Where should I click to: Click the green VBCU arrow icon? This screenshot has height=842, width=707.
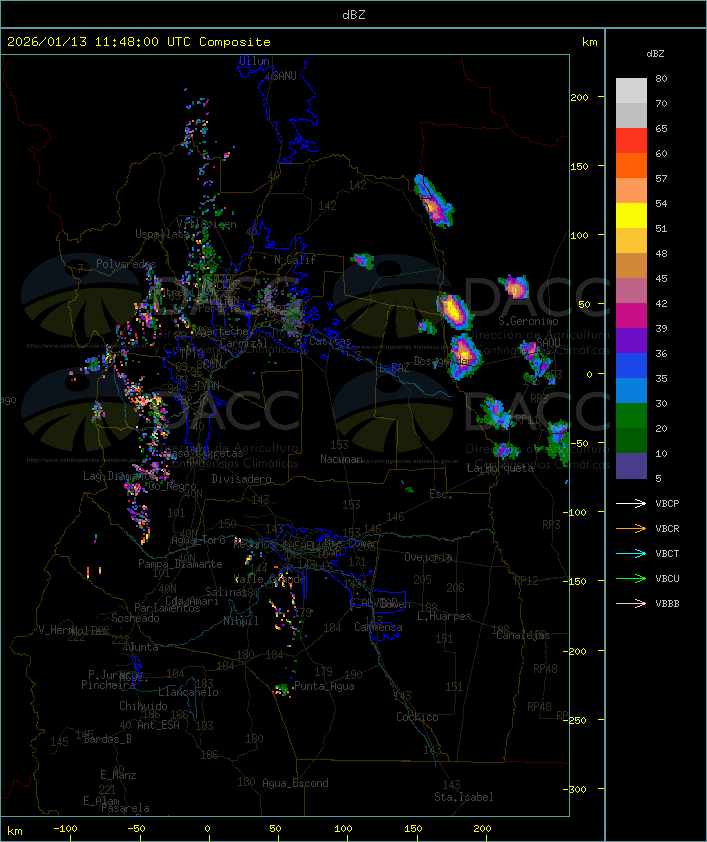point(632,578)
